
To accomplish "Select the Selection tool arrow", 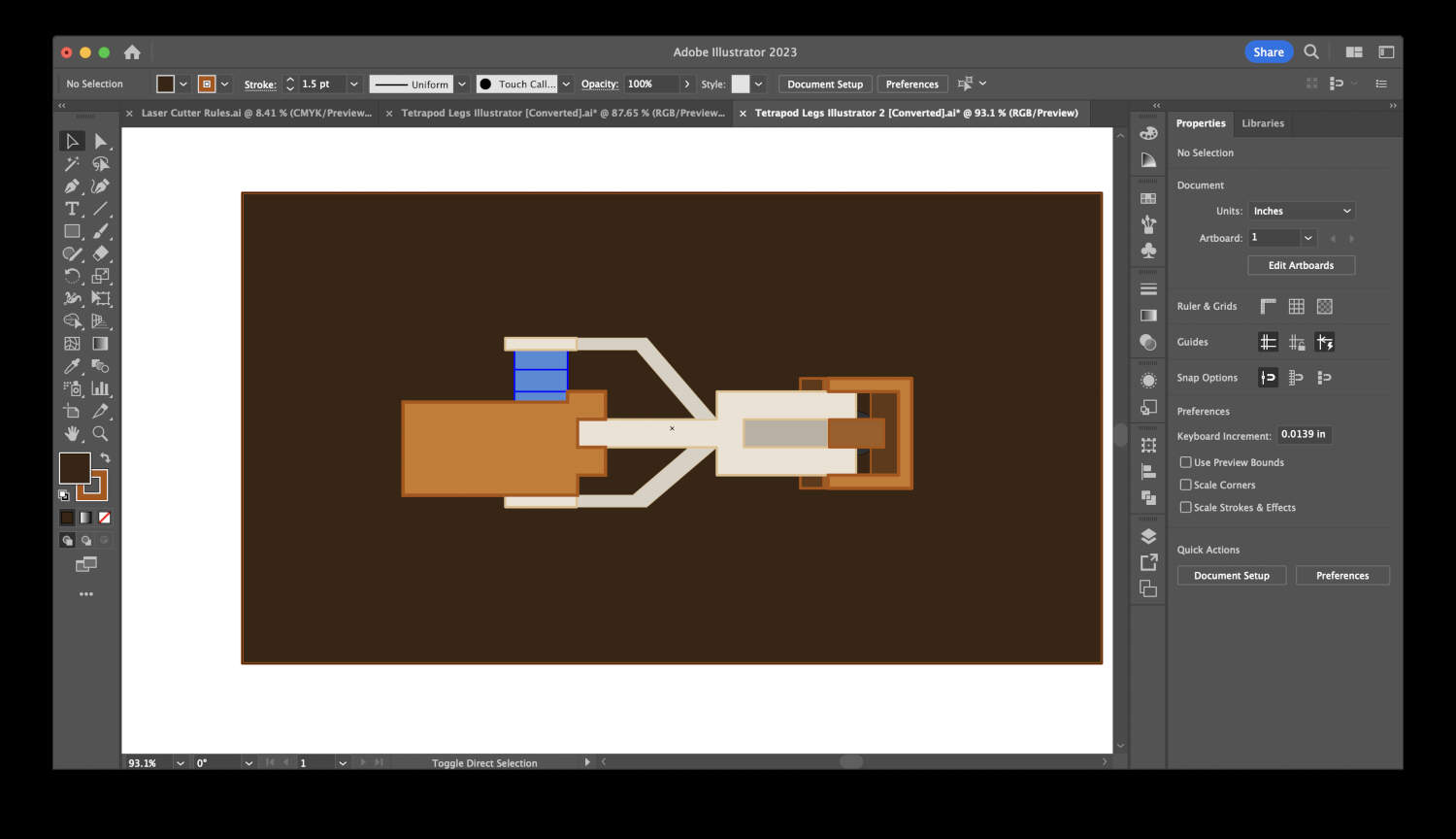I will (x=72, y=141).
